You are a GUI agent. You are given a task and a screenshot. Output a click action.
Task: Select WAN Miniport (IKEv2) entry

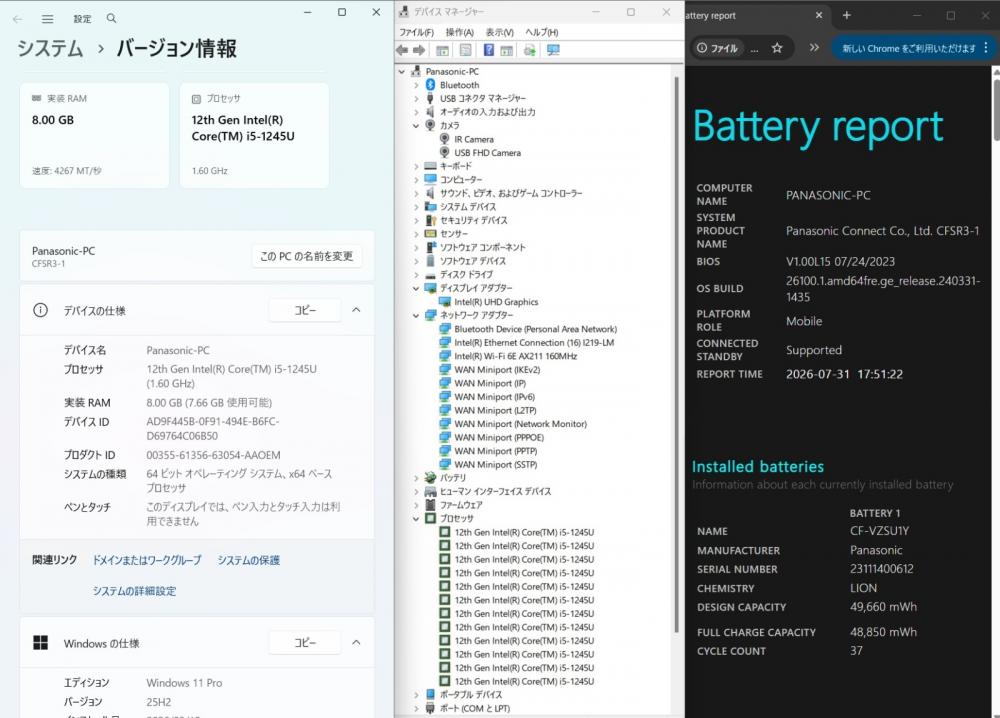497,369
